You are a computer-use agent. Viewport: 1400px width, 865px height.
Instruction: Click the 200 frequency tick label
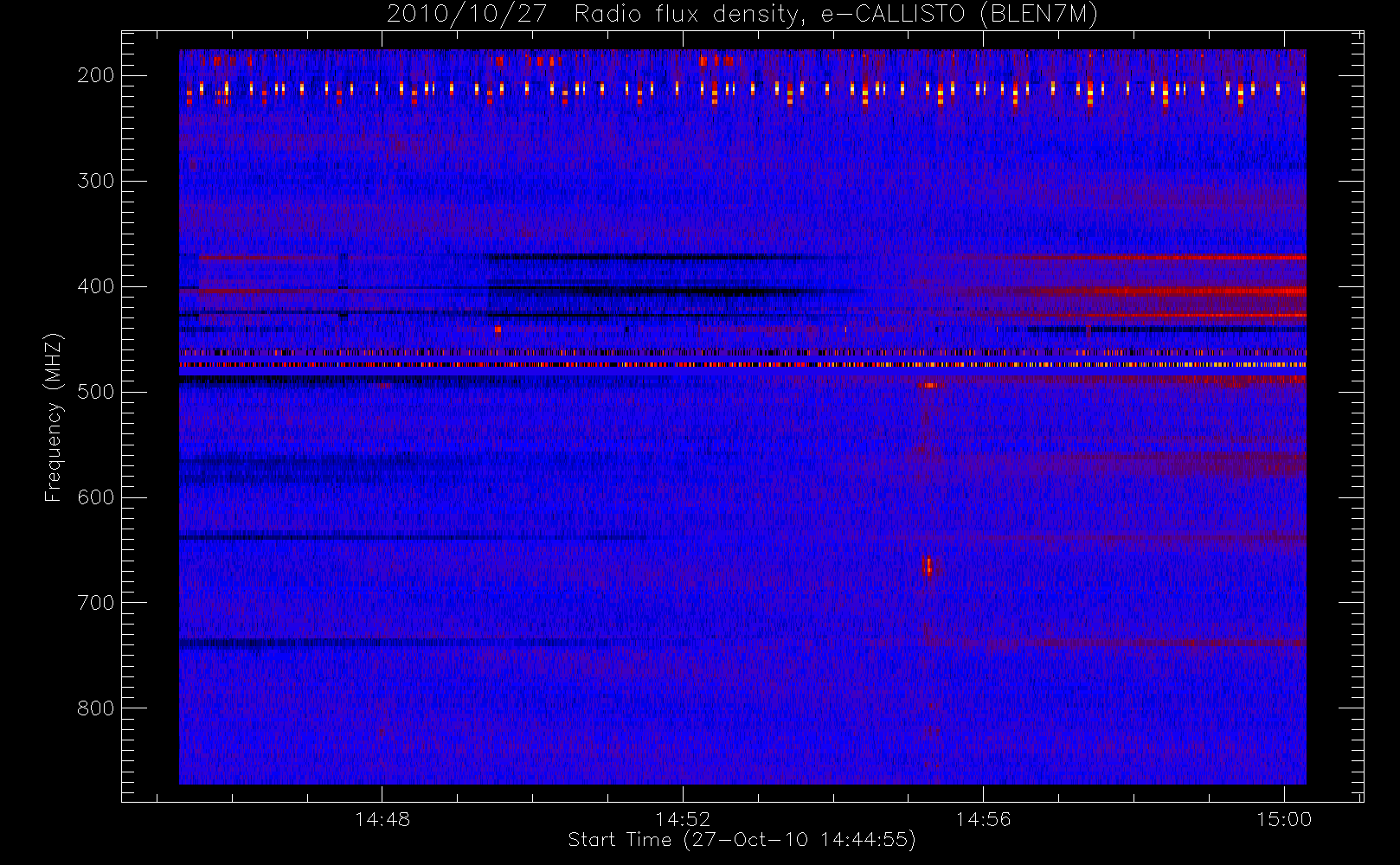tap(96, 75)
